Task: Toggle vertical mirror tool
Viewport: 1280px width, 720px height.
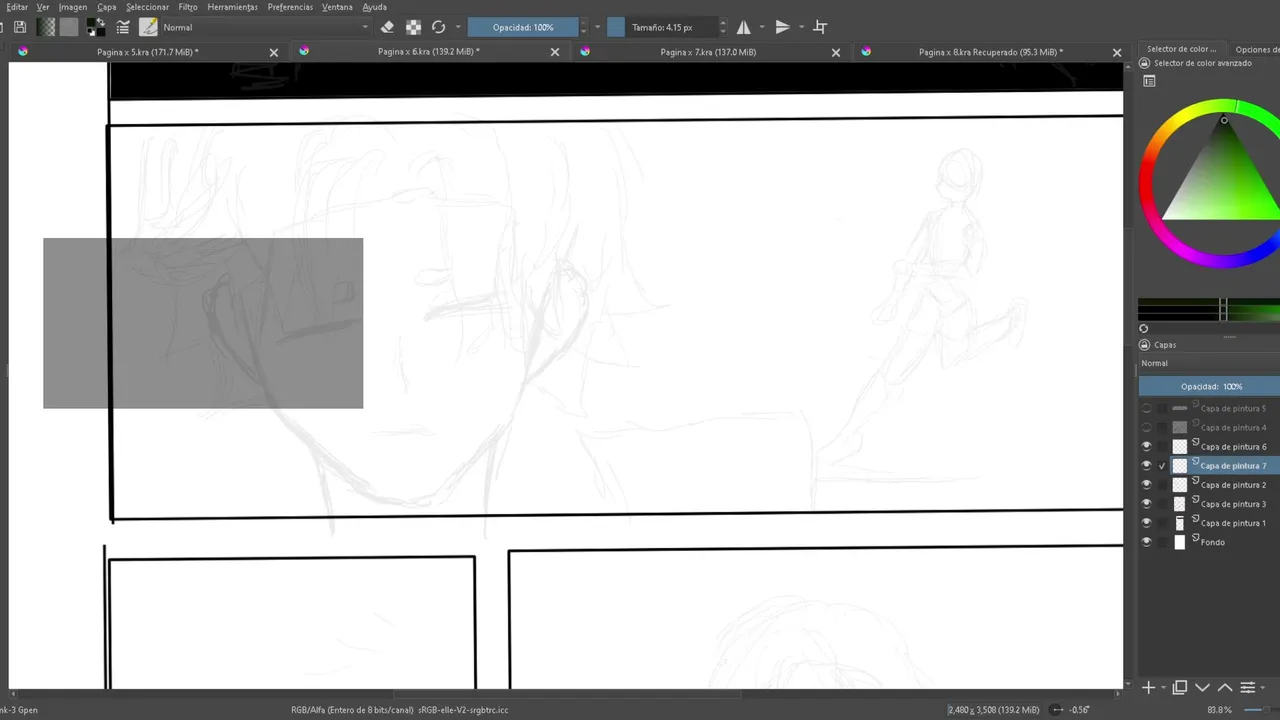Action: point(782,27)
